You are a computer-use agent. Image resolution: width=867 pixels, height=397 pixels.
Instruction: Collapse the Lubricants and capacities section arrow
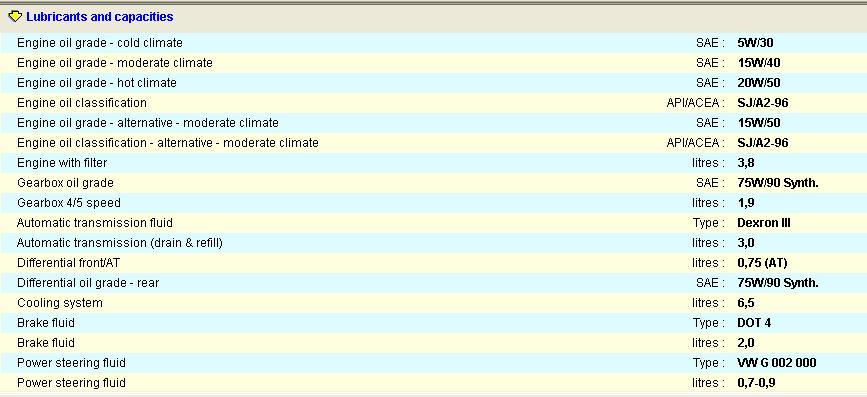point(15,17)
